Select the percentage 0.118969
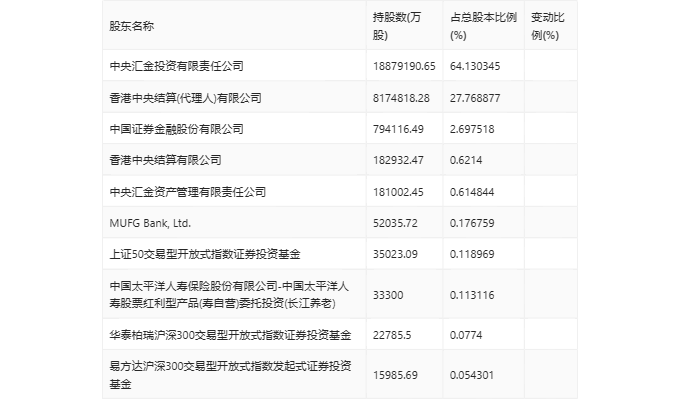 click(x=472, y=254)
